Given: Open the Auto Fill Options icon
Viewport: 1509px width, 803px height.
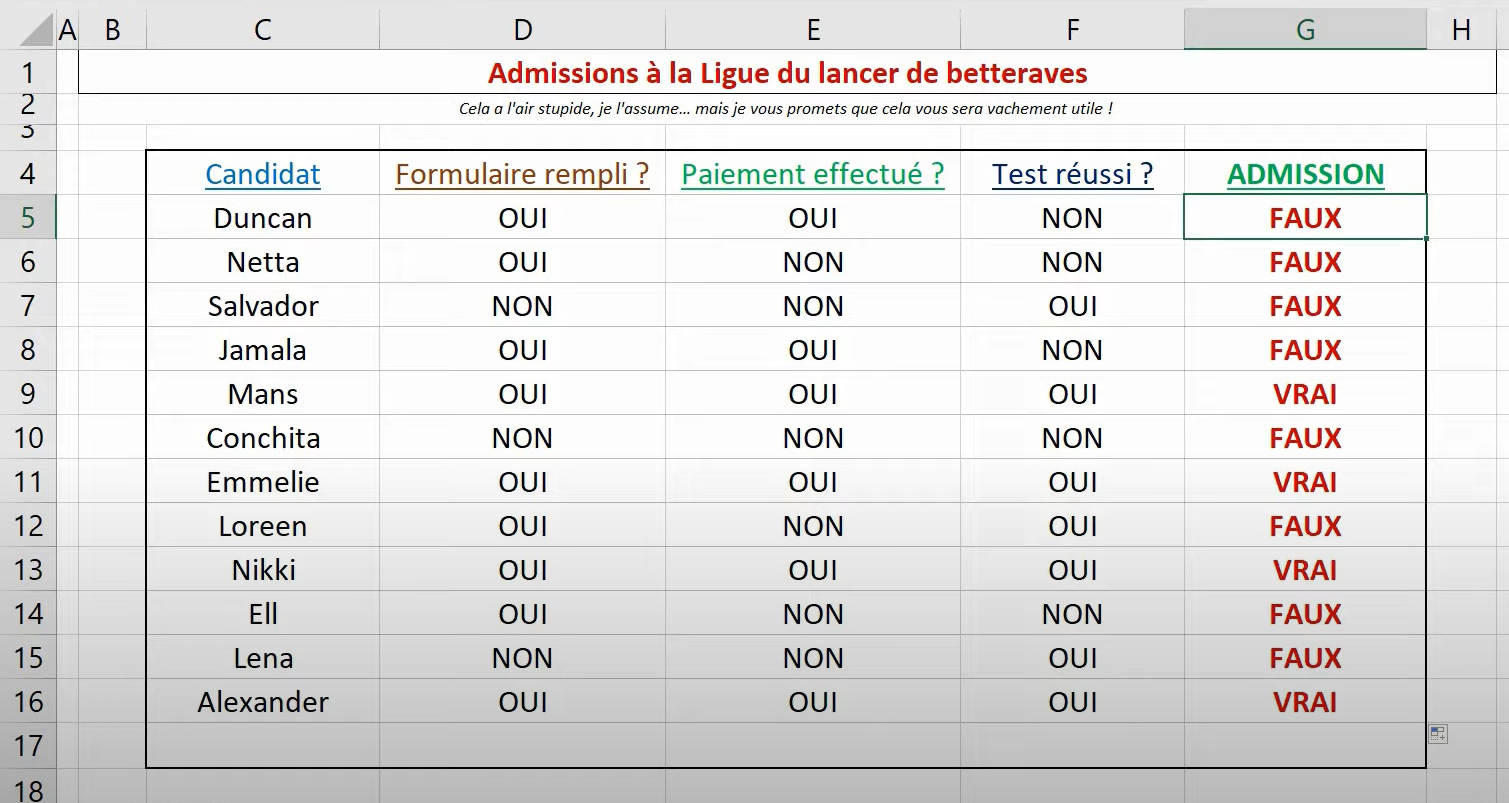Looking at the screenshot, I should 1438,734.
